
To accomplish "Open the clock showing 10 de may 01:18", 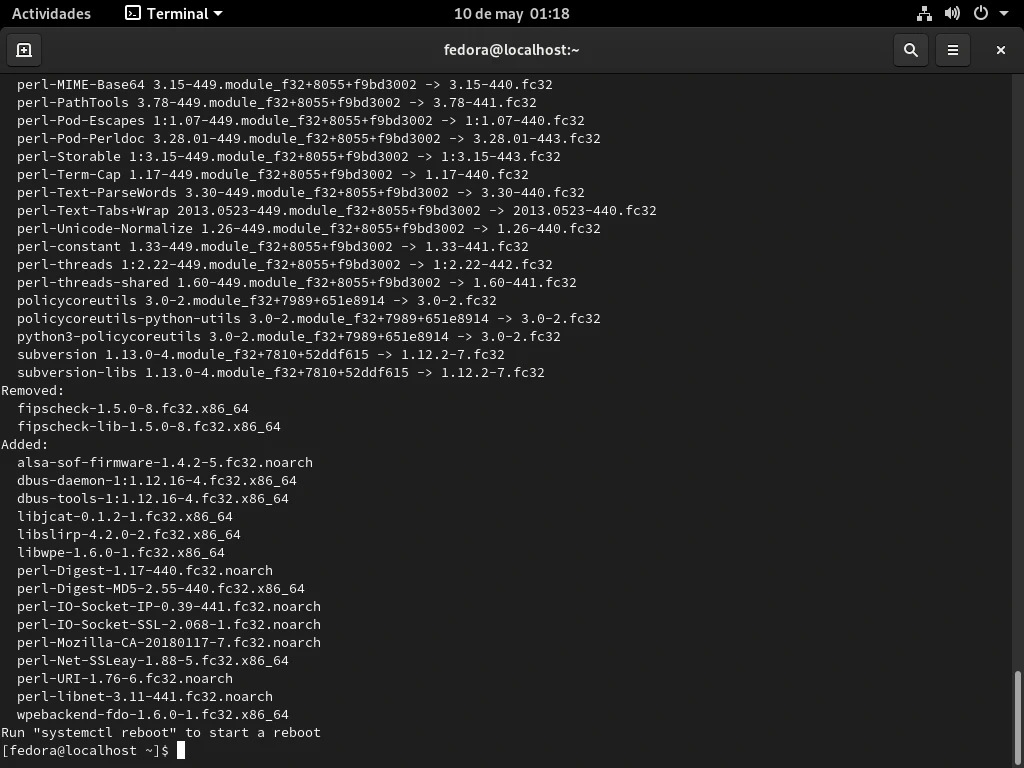I will (511, 14).
